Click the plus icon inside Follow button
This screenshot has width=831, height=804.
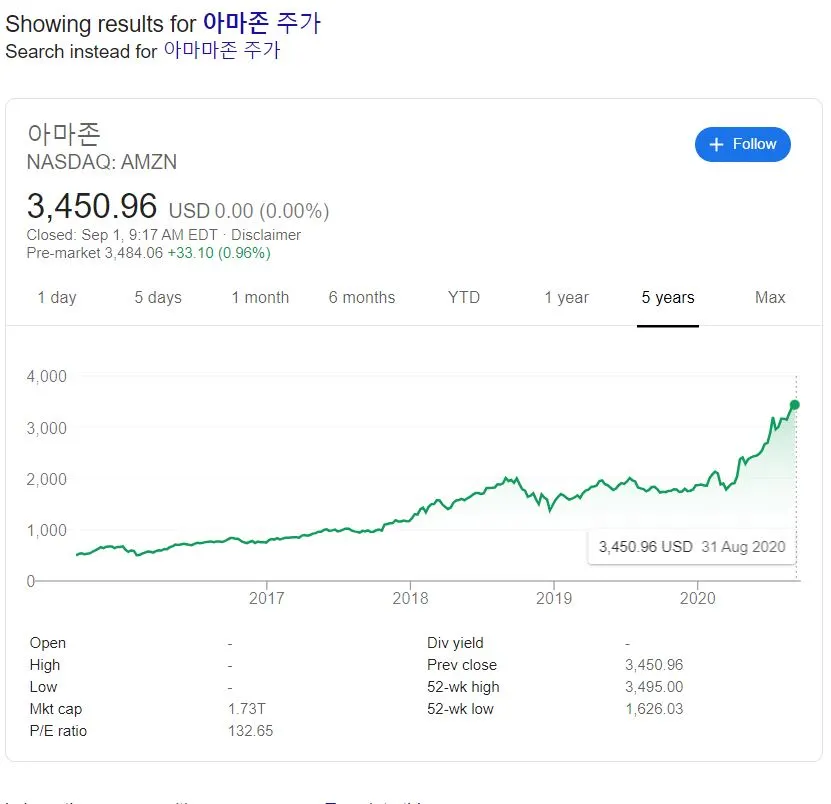tap(715, 144)
